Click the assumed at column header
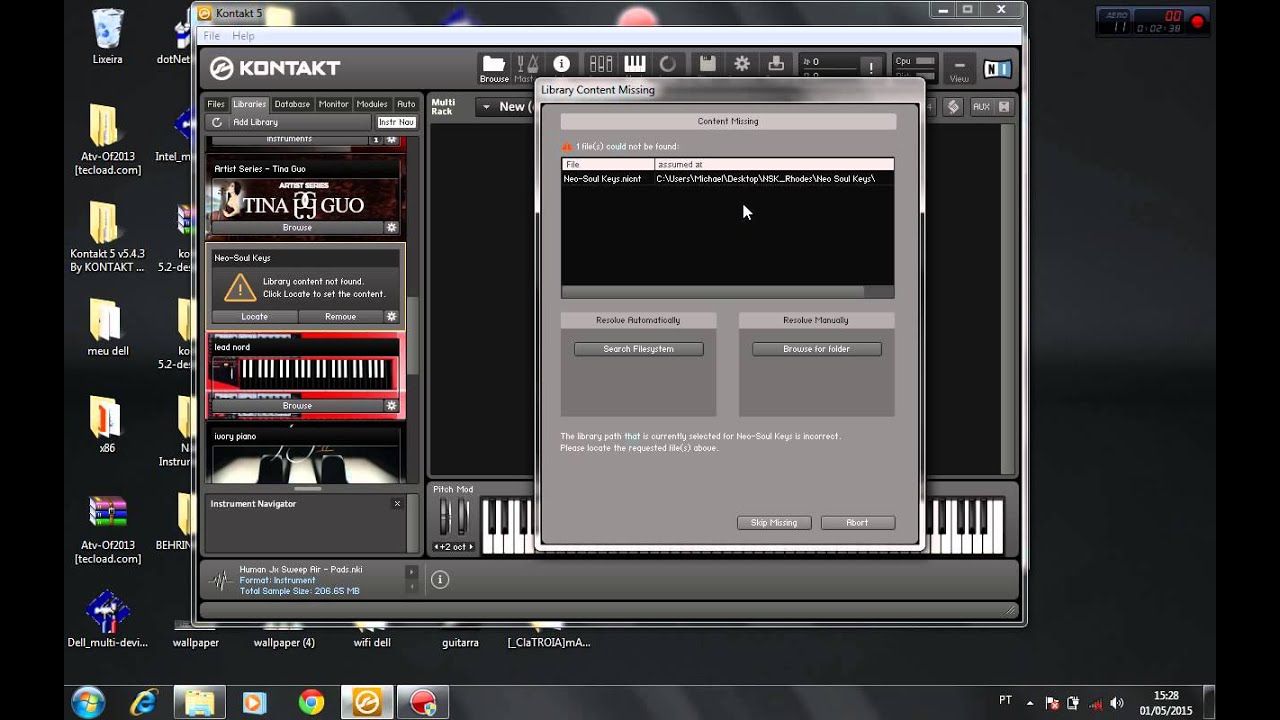The image size is (1280, 720). point(774,164)
